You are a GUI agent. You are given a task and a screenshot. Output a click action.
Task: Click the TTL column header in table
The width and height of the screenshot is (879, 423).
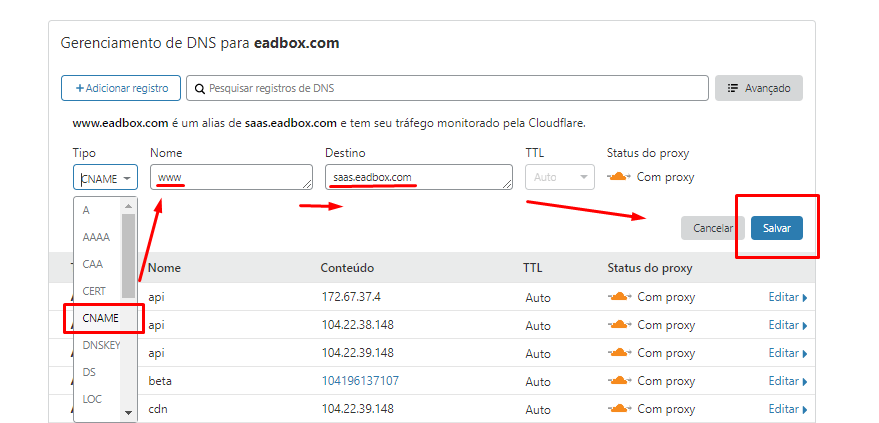tap(533, 268)
